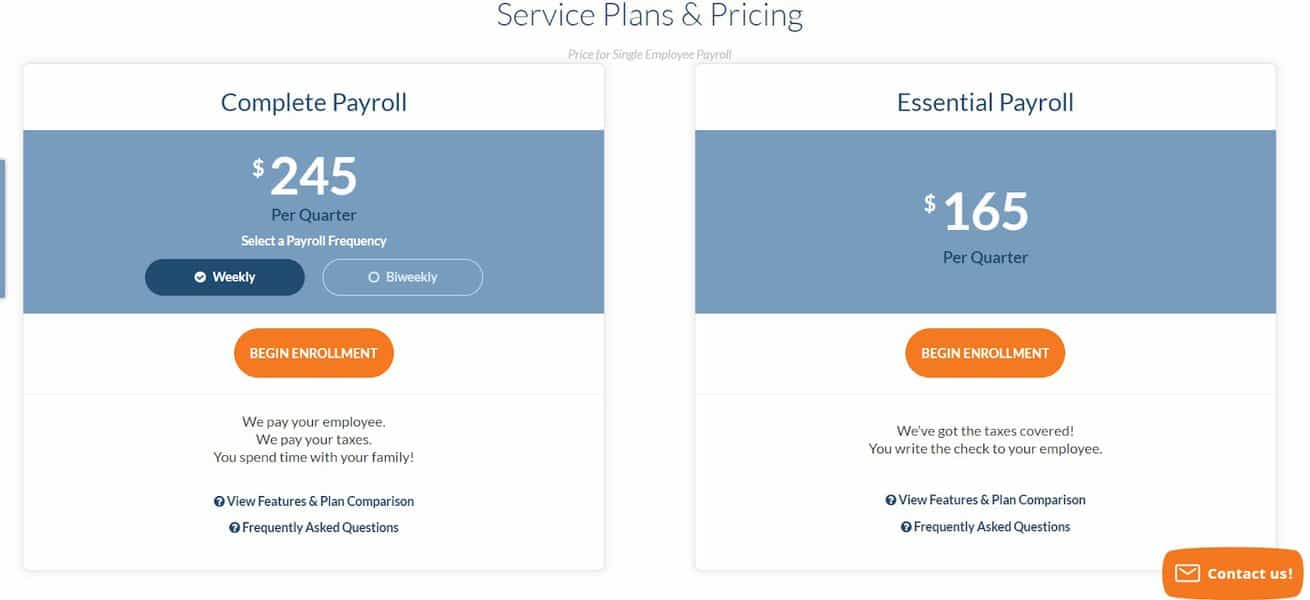Image resolution: width=1310 pixels, height=600 pixels.
Task: Select the Biweekly payroll frequency option
Action: click(x=402, y=277)
